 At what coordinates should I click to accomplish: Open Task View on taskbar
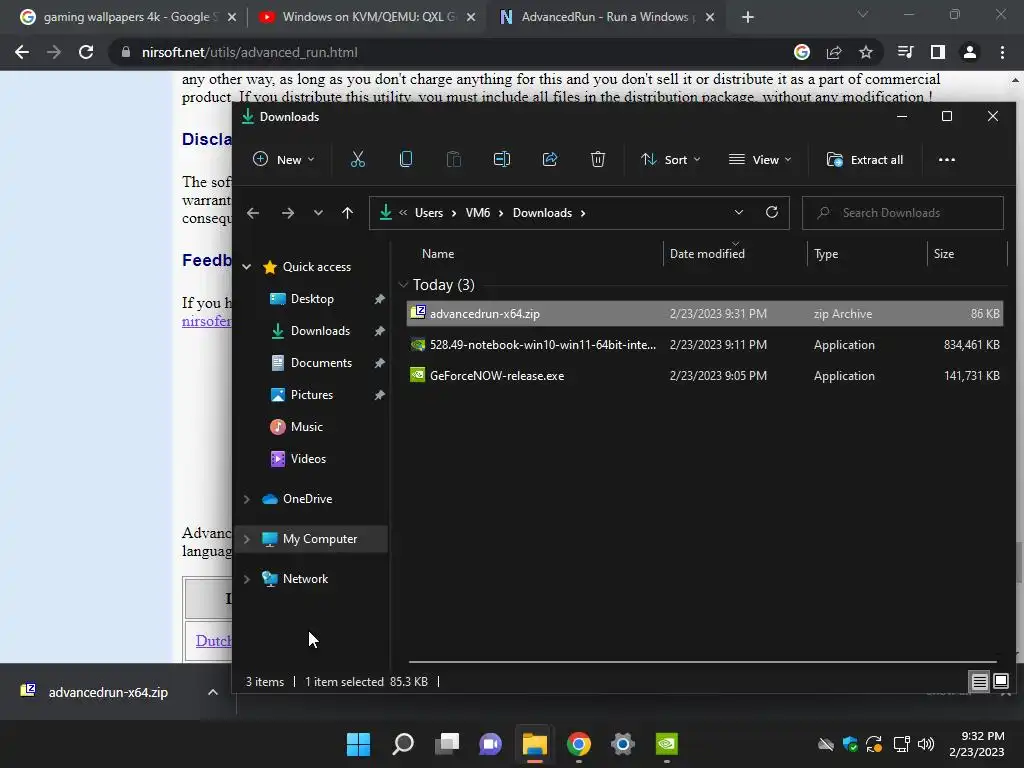coord(447,744)
